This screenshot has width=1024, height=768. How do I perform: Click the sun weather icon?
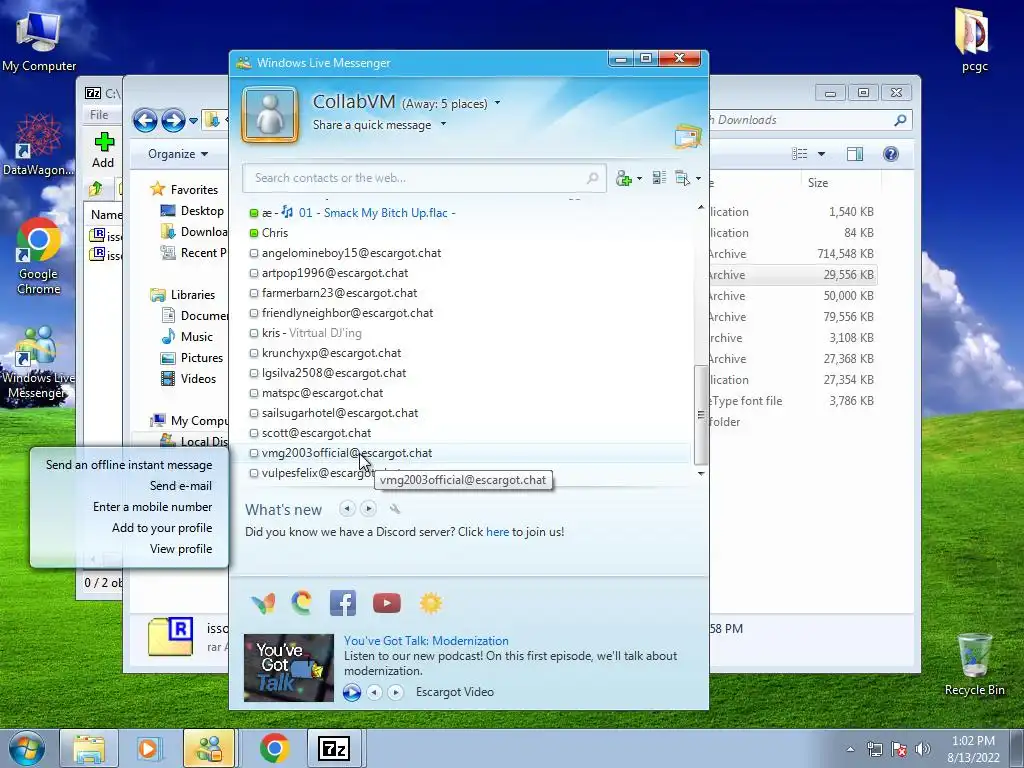pos(430,603)
